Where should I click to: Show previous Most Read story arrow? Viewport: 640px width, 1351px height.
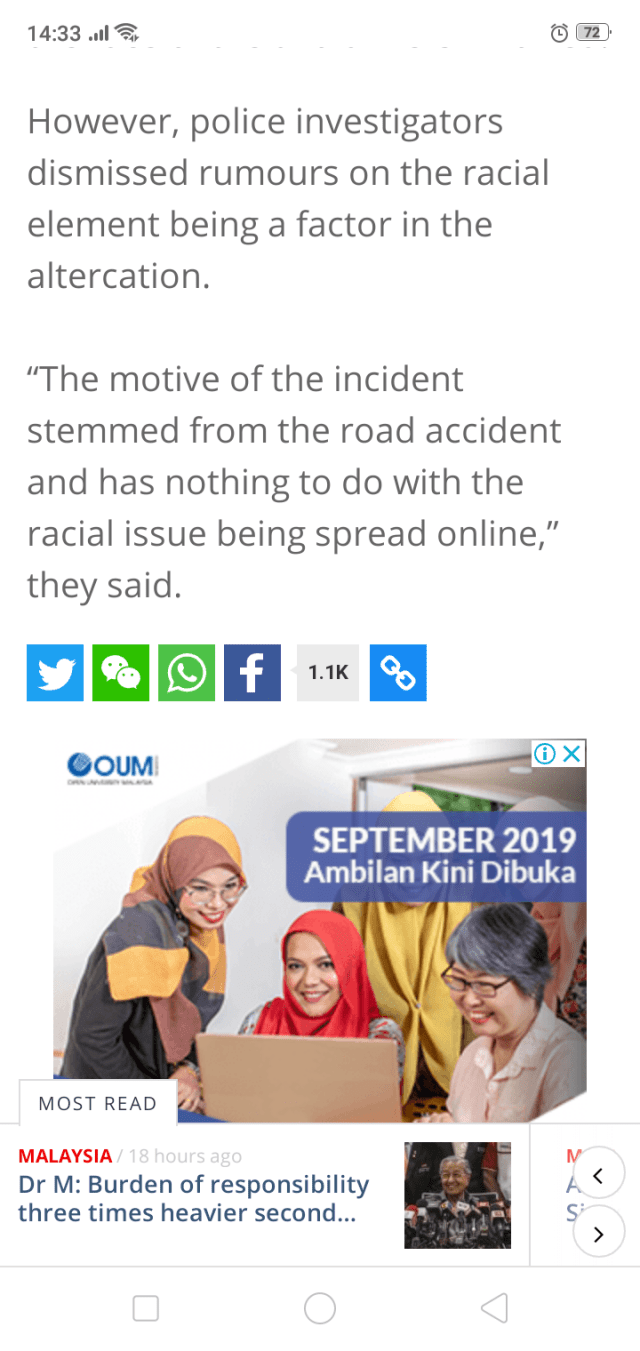[599, 1175]
